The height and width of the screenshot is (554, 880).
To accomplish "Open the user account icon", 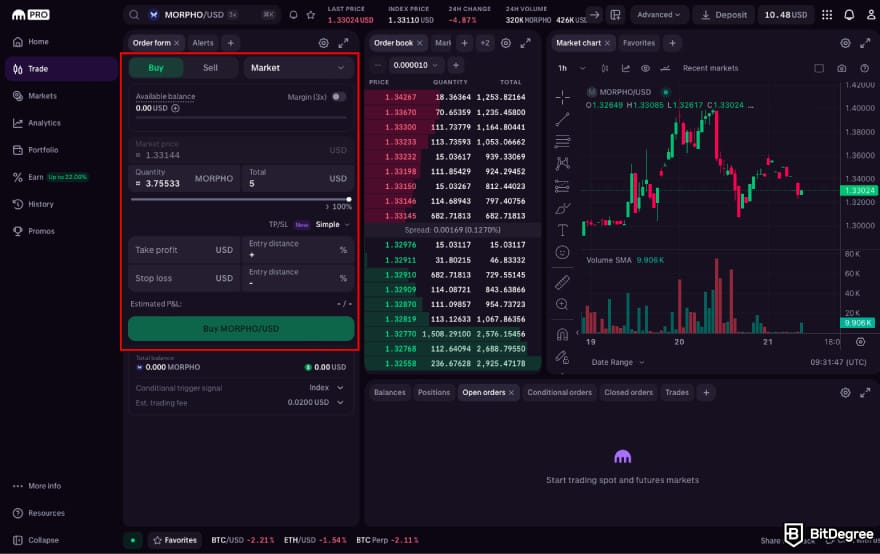I will [x=870, y=15].
